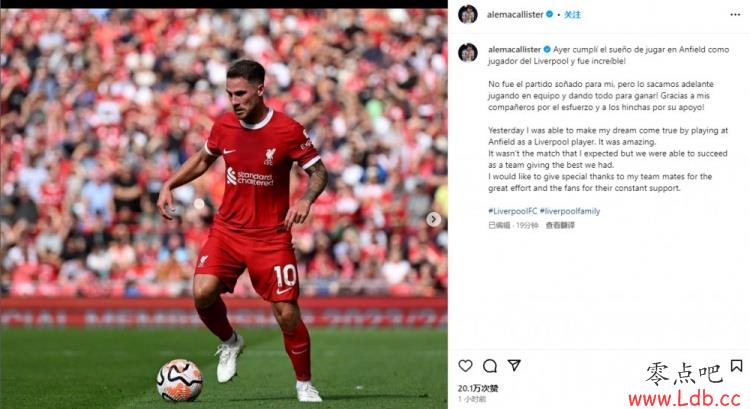This screenshot has width=750, height=409.
Task: Open the #LiverpoolFC hashtag
Action: 512,211
